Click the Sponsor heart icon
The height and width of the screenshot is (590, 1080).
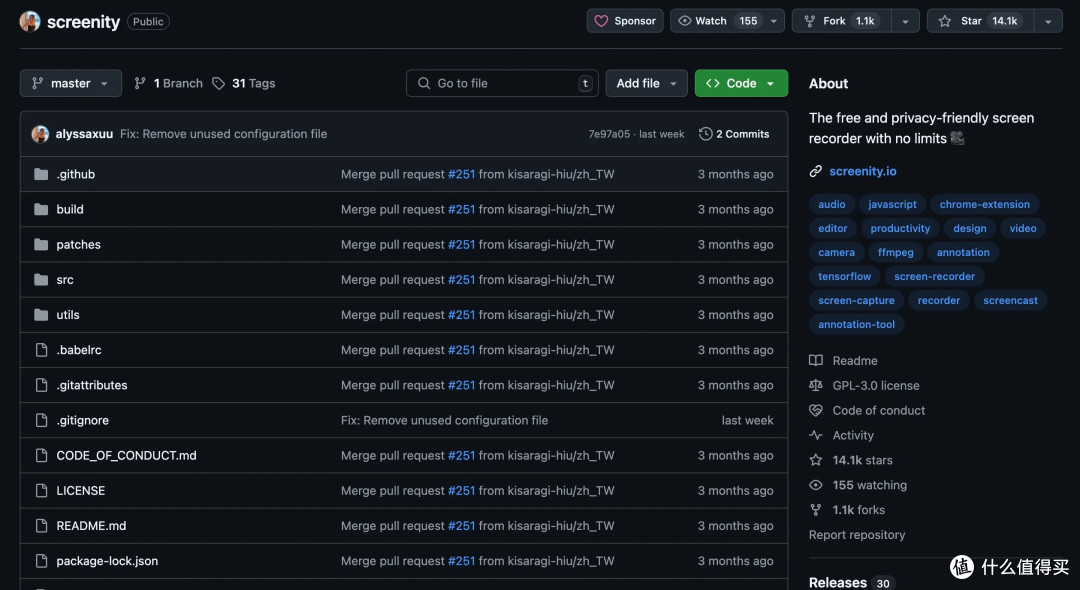point(601,21)
